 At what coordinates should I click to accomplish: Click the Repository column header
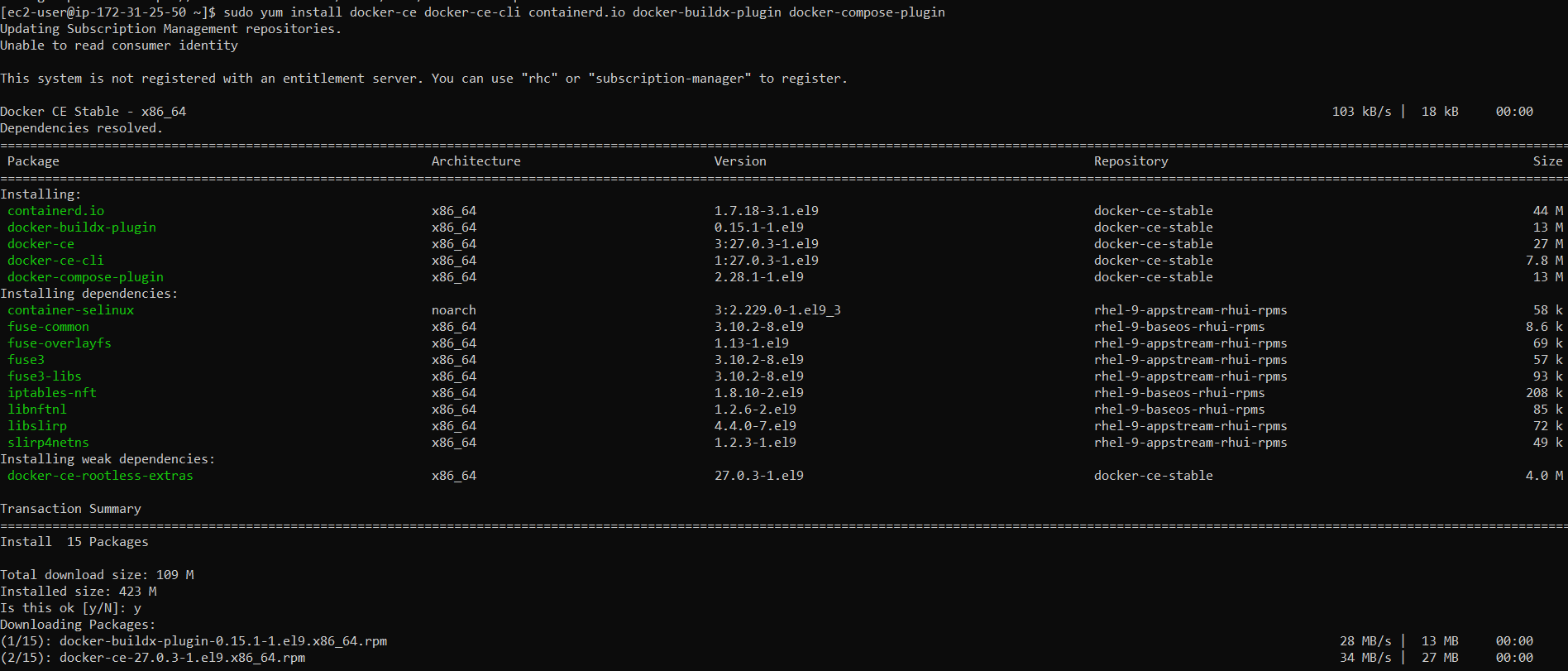1131,161
